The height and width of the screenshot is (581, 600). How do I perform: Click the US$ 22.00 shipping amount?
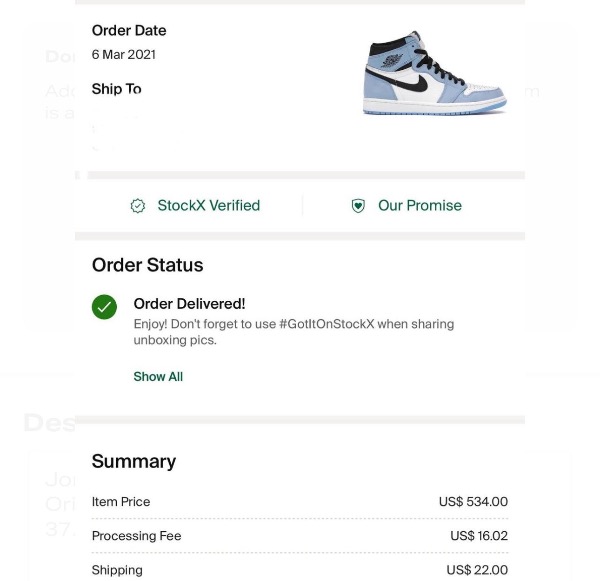click(x=477, y=570)
